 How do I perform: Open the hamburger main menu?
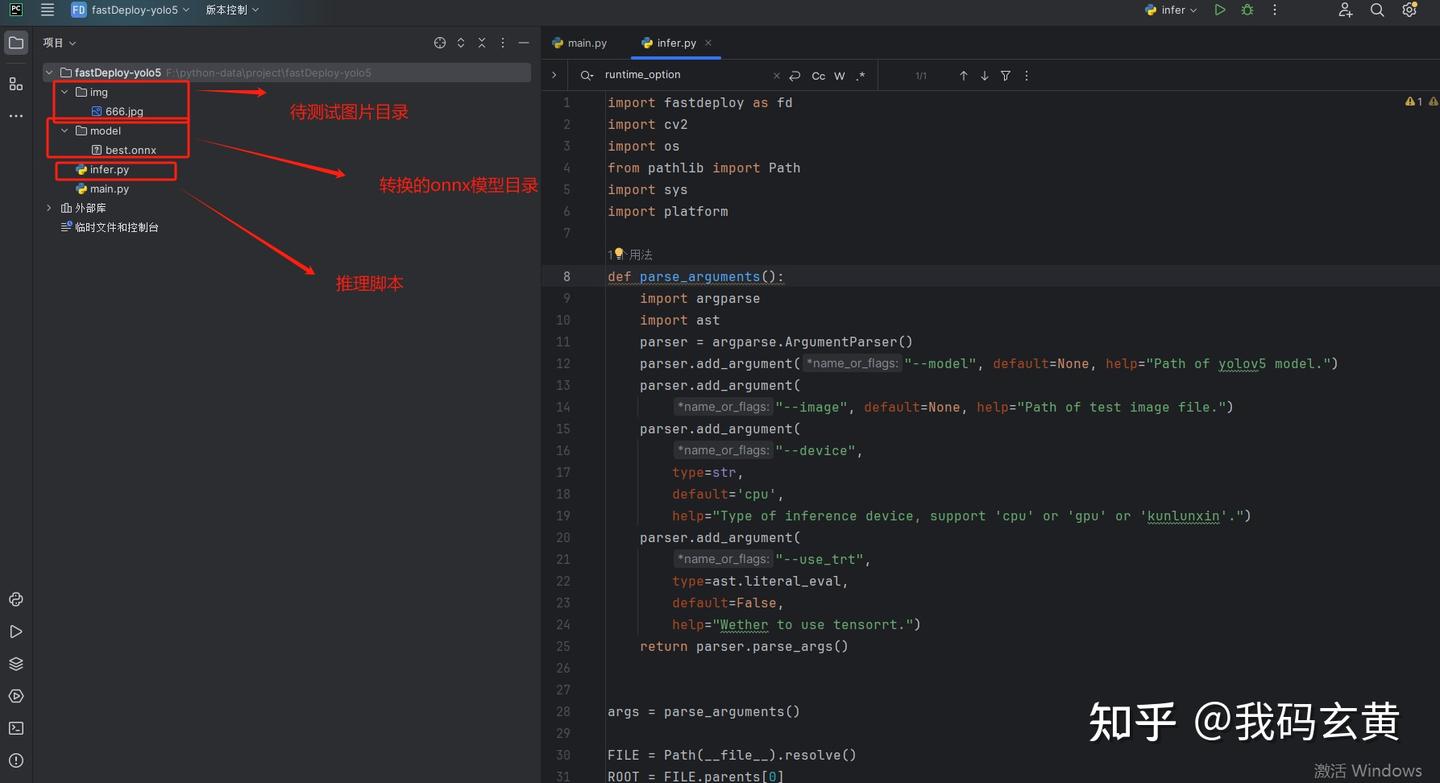coord(47,10)
